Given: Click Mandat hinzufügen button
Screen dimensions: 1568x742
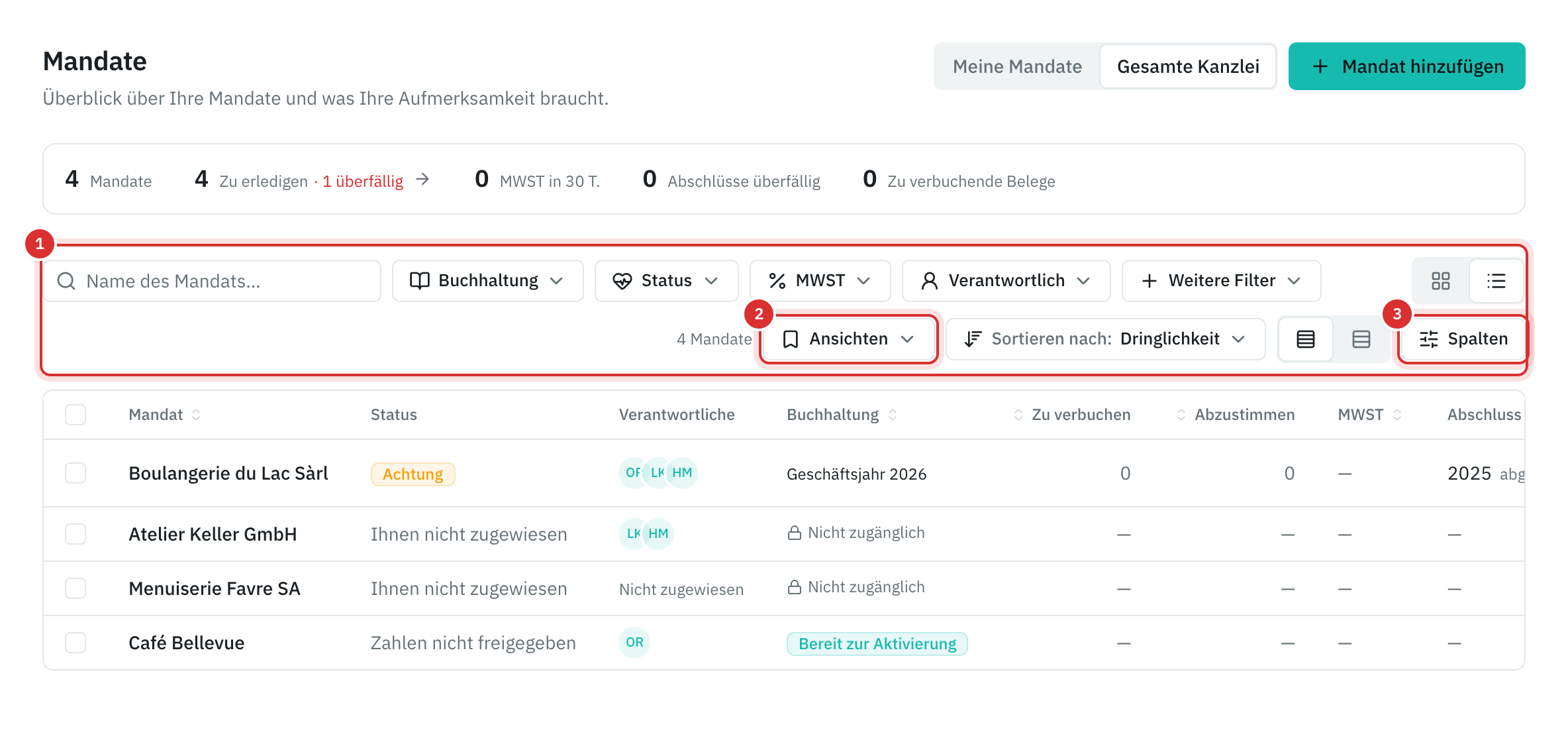Looking at the screenshot, I should (x=1406, y=66).
